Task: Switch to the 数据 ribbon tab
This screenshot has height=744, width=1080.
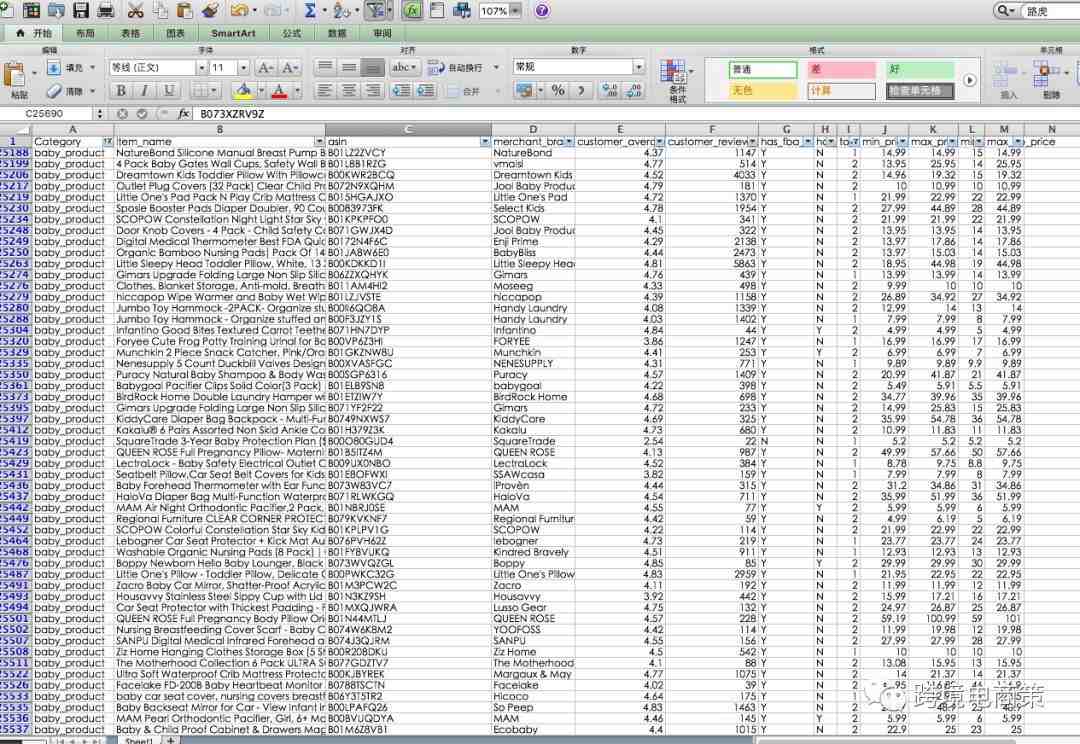Action: [337, 33]
